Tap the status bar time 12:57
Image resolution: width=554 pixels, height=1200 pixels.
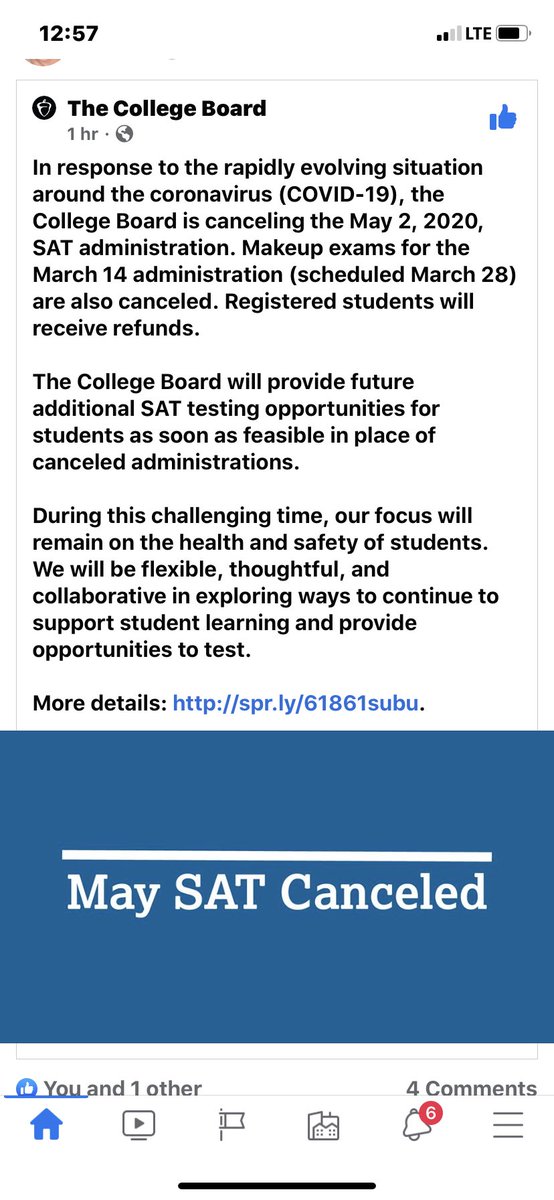tap(68, 33)
